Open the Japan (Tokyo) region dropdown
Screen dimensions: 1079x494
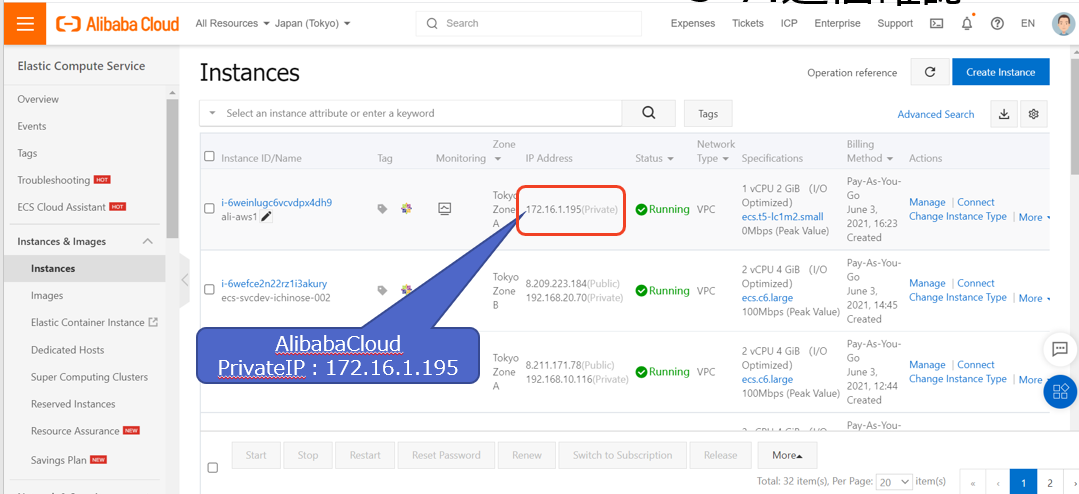(312, 23)
